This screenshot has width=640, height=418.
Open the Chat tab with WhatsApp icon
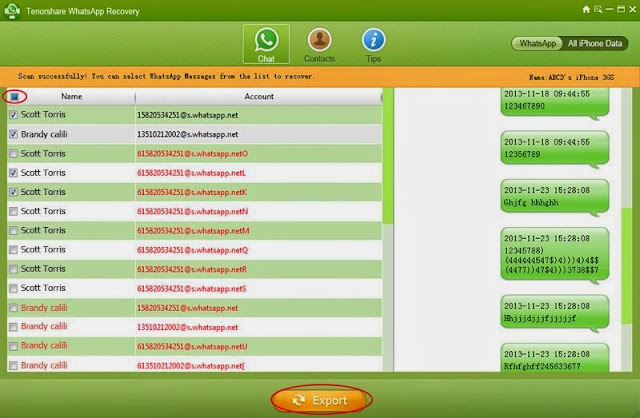coord(266,44)
